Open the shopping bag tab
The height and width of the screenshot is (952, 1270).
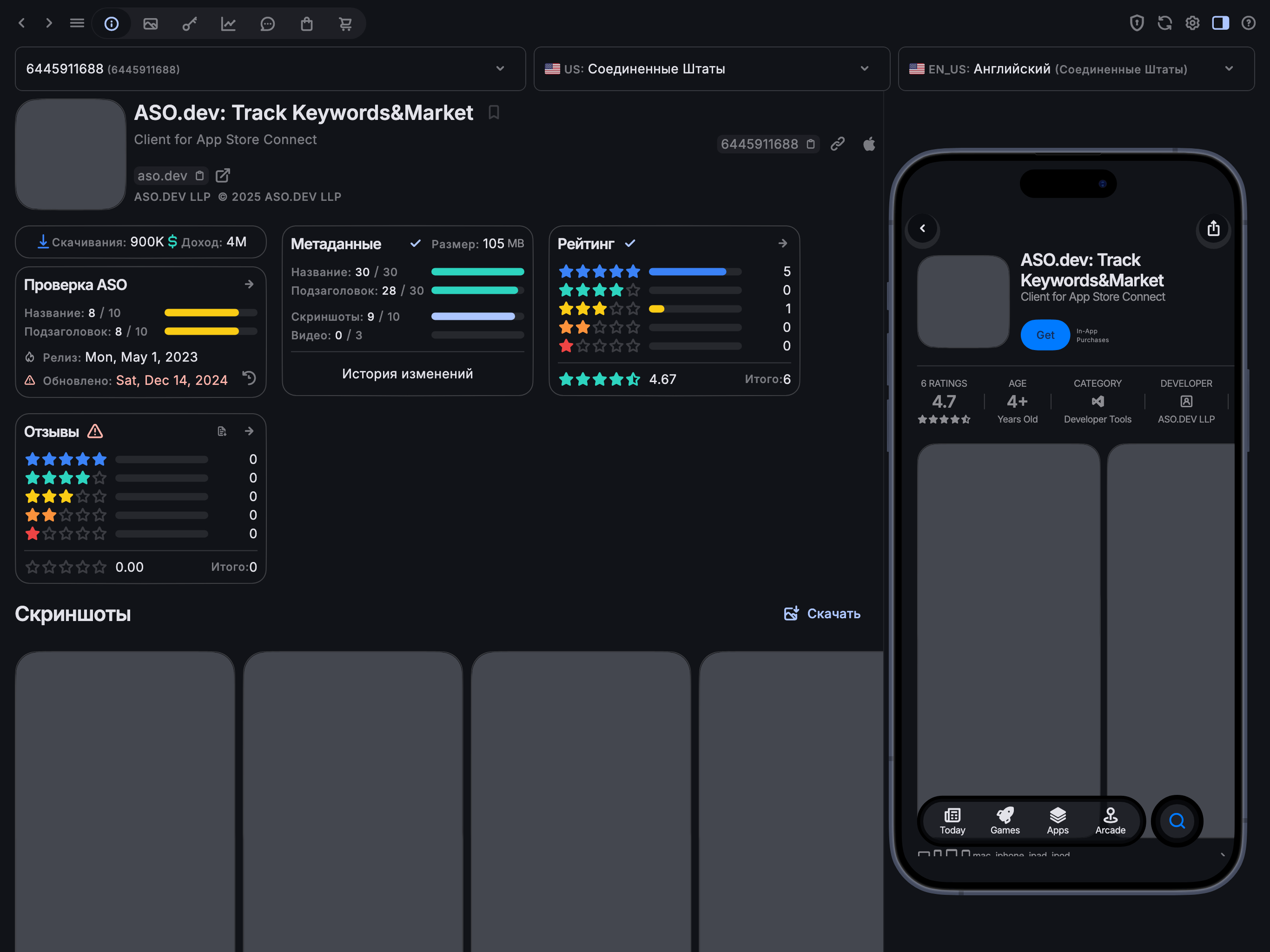pos(307,24)
